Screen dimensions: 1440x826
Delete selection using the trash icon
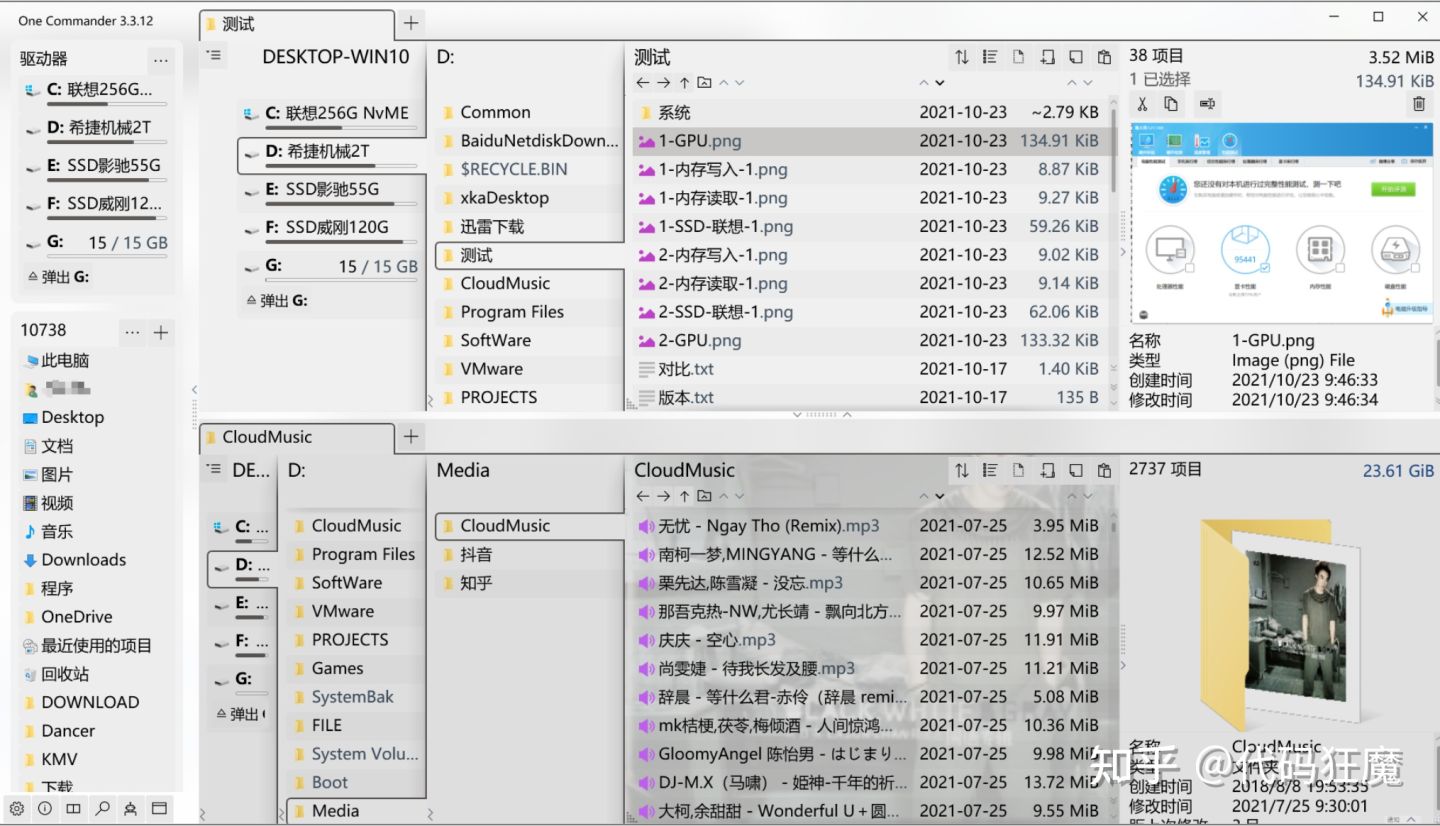[1419, 104]
